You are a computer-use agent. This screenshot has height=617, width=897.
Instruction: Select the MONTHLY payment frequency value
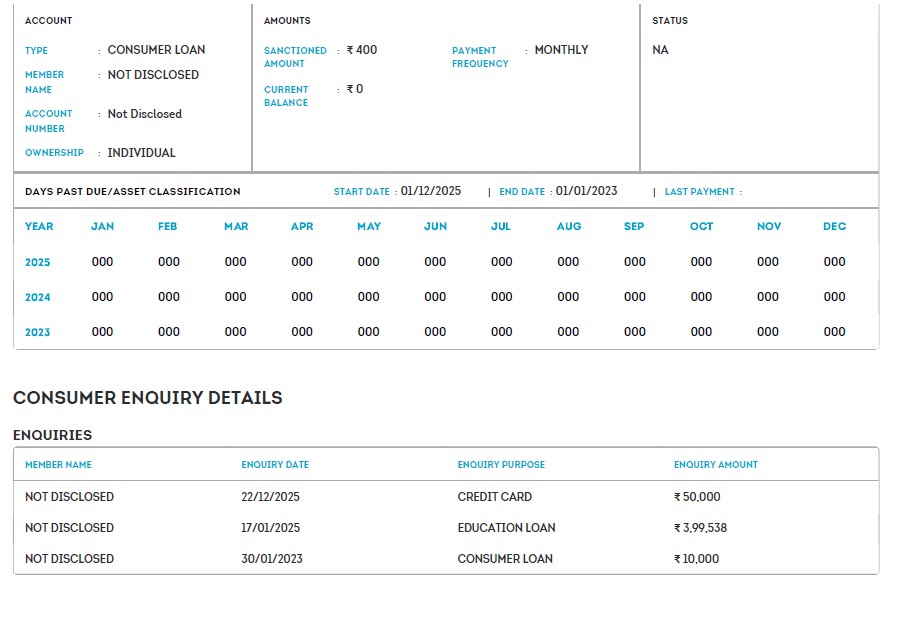561,50
